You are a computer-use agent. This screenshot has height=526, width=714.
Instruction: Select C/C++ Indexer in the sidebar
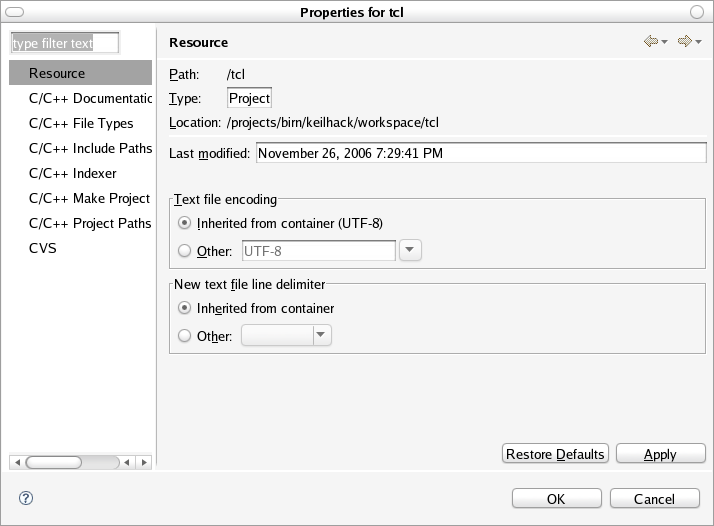(x=73, y=174)
